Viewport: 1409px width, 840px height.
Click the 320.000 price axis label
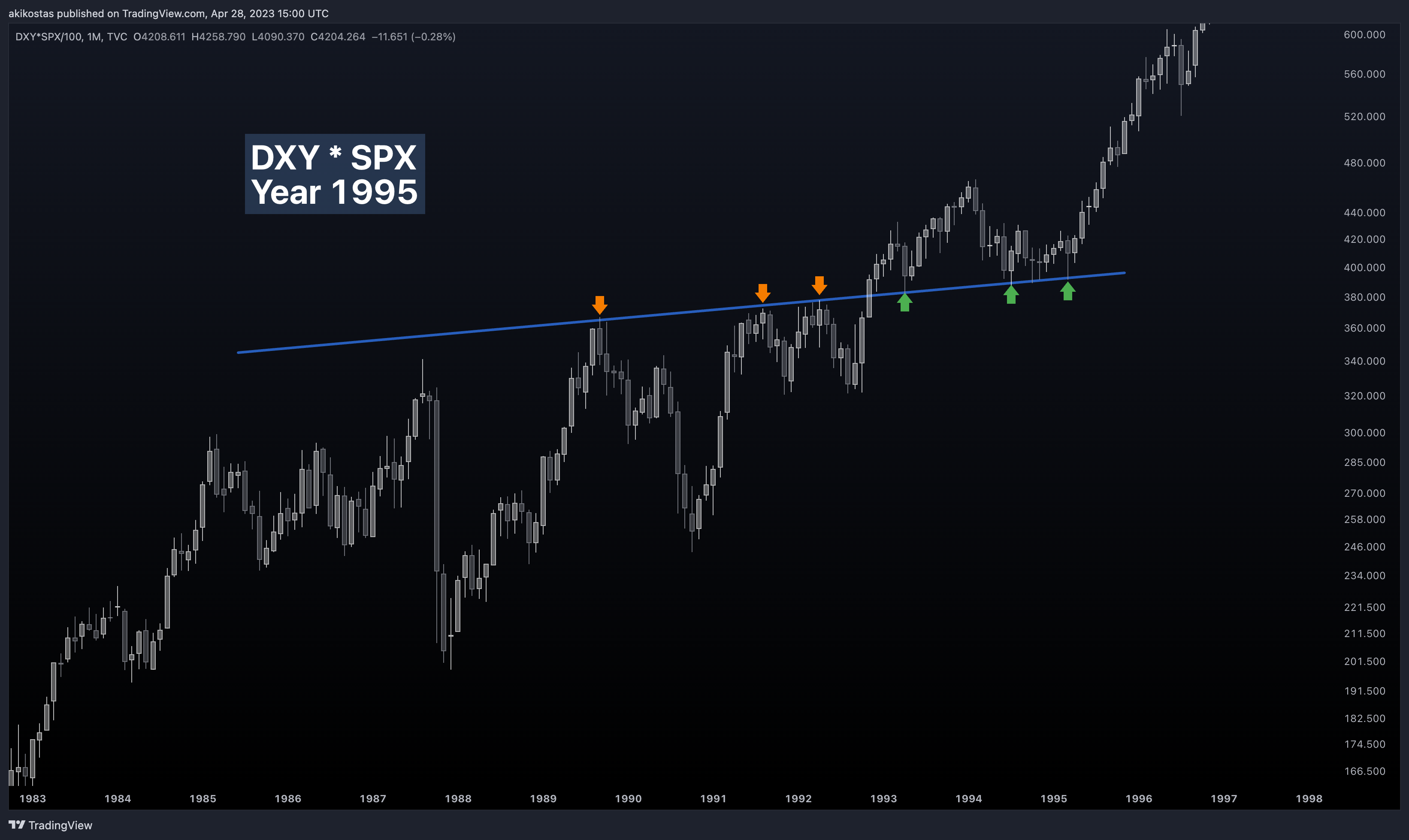[1364, 396]
